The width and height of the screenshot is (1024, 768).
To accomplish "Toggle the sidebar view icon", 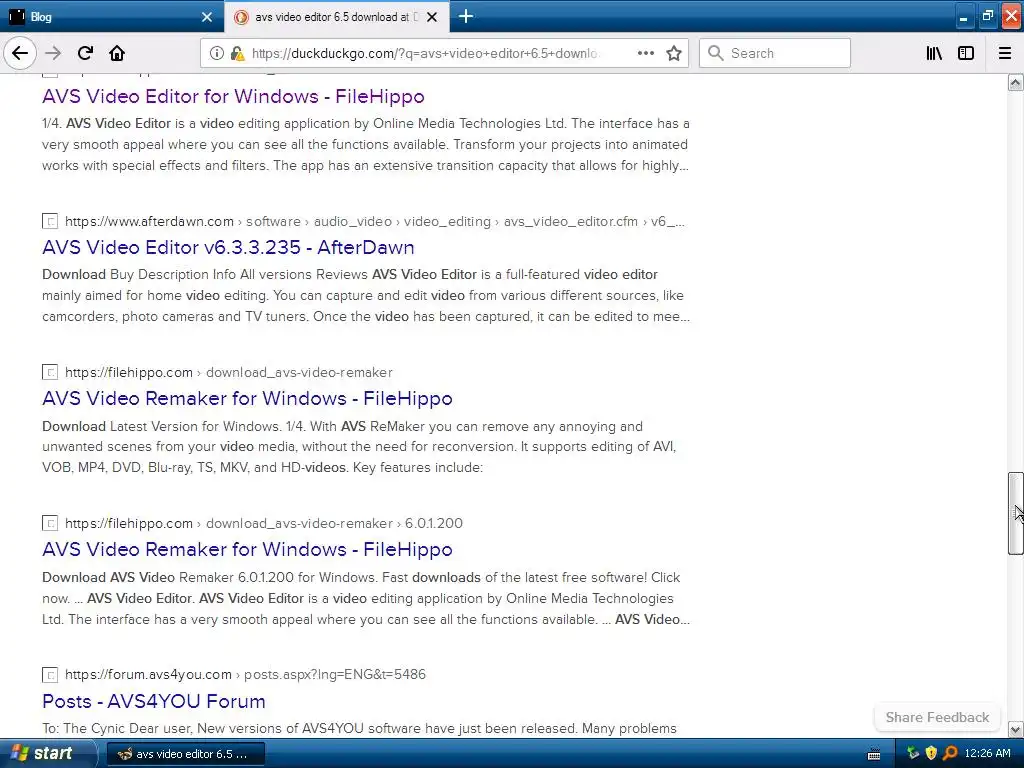I will [x=966, y=54].
